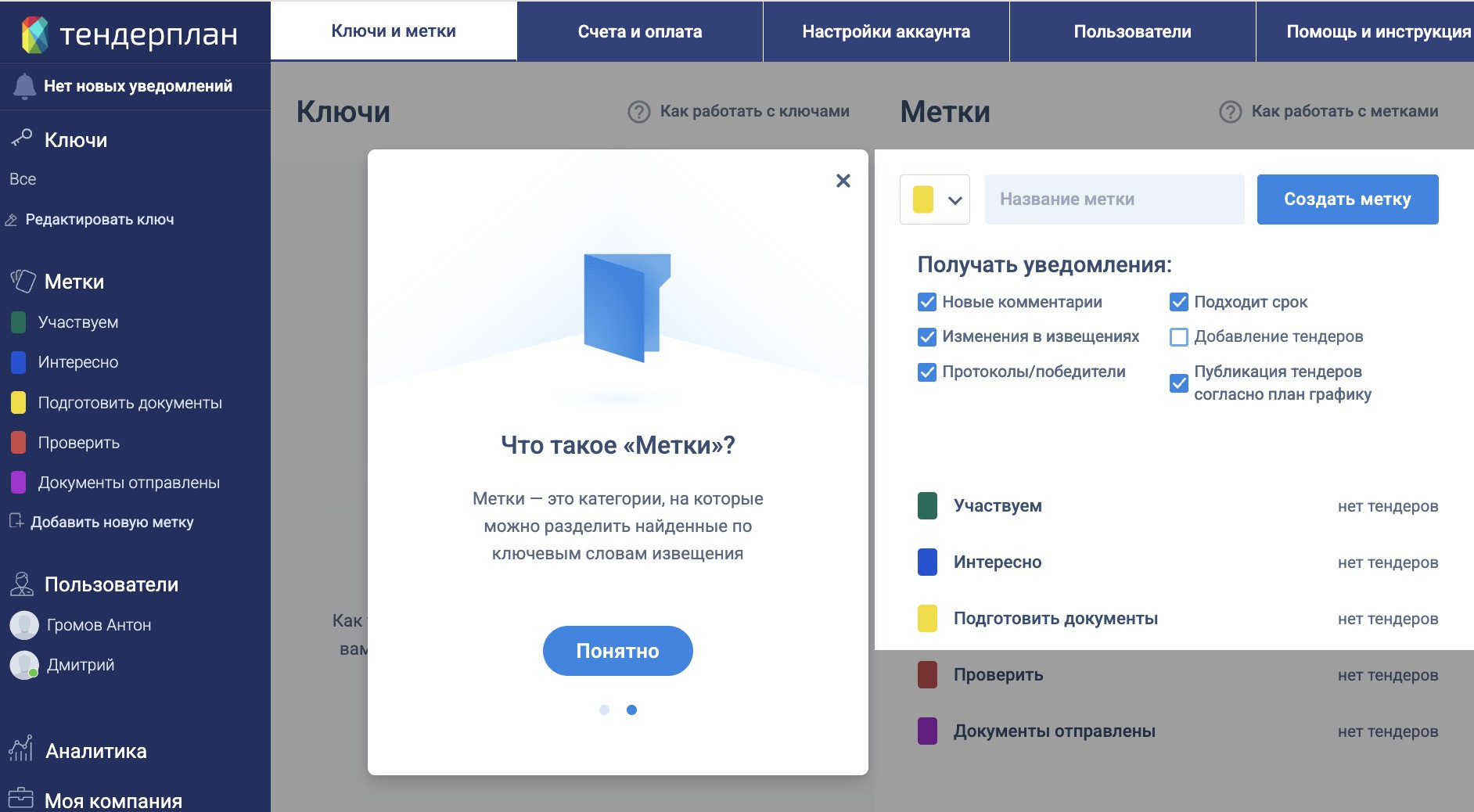Image resolution: width=1474 pixels, height=812 pixels.
Task: Click Создать метку button
Action: tap(1347, 199)
